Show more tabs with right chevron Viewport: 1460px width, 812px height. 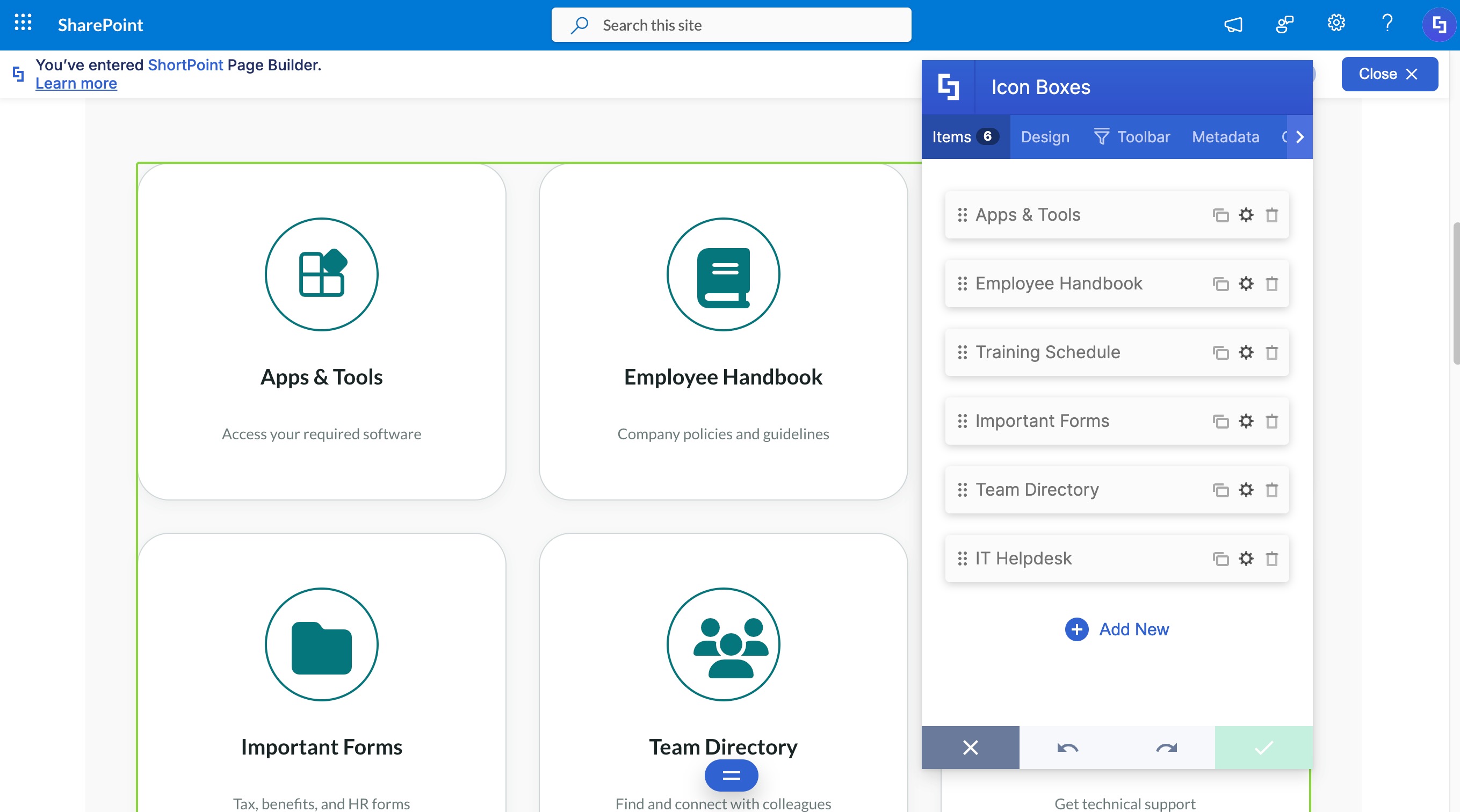pyautogui.click(x=1299, y=137)
